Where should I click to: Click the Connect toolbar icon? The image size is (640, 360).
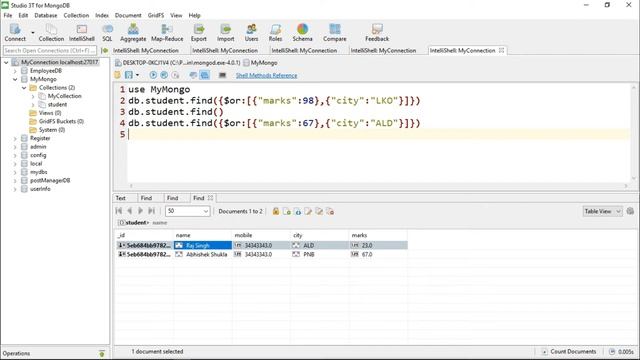pos(15,33)
